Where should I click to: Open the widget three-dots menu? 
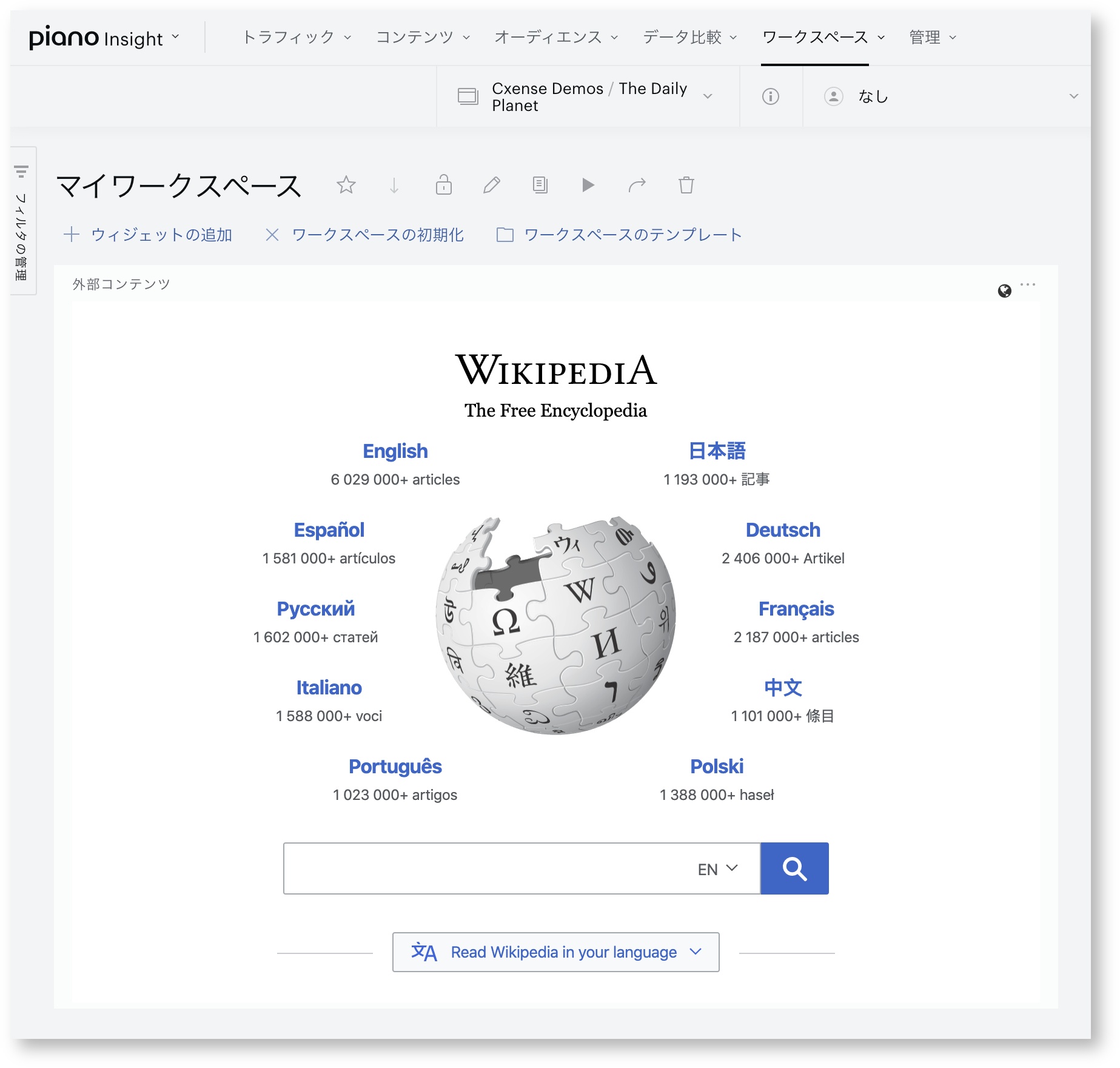(x=1028, y=284)
